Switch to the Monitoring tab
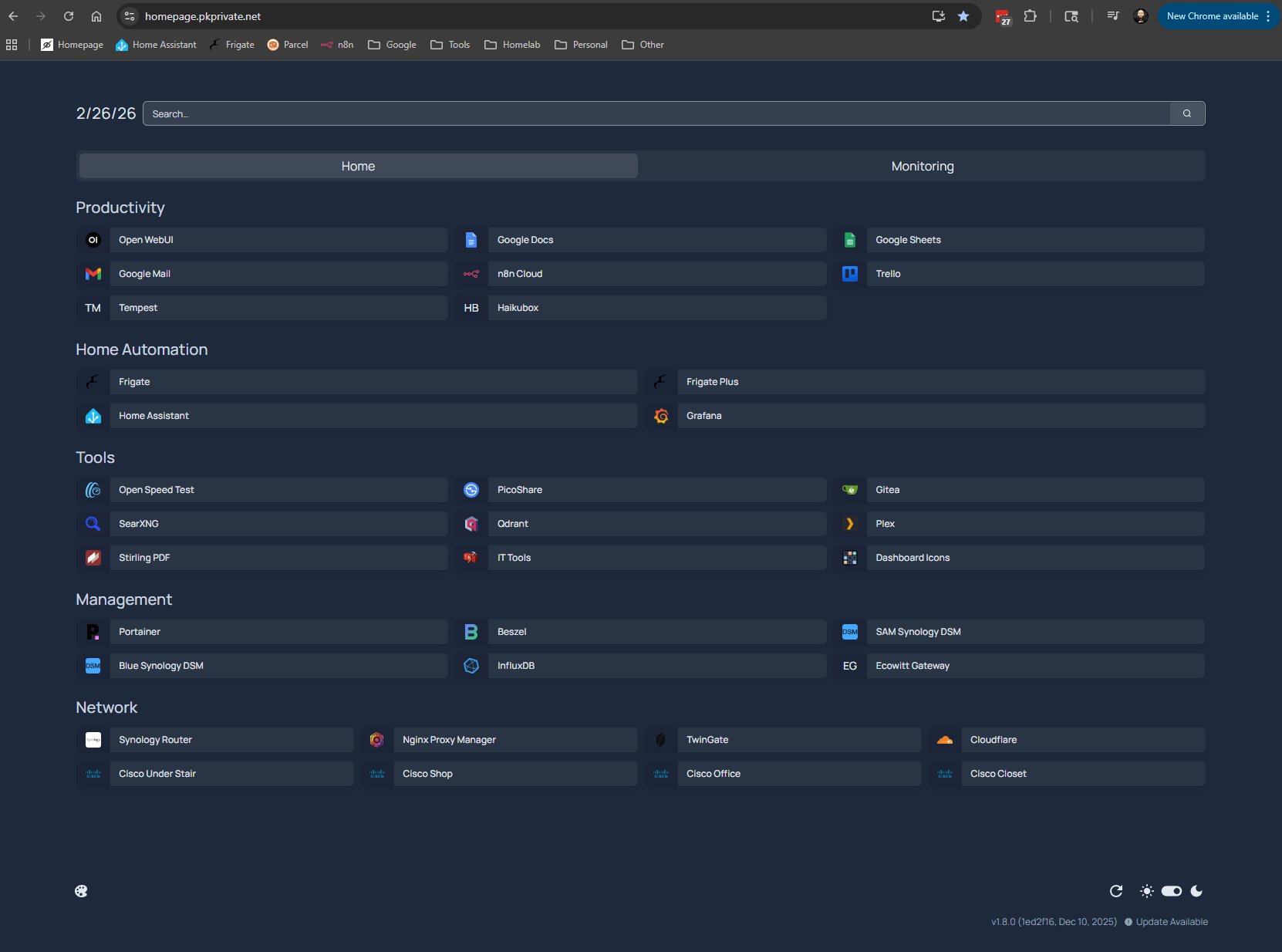 922,165
